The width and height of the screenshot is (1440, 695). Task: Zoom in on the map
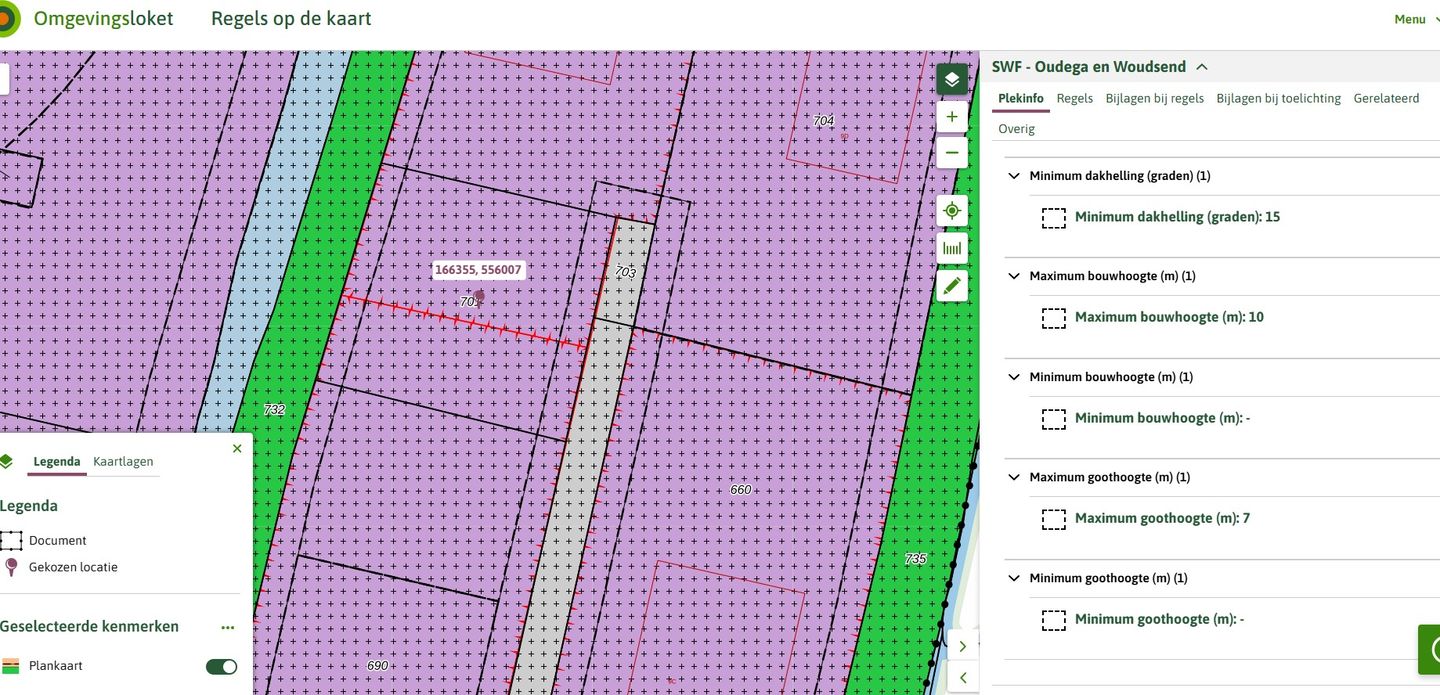(951, 117)
